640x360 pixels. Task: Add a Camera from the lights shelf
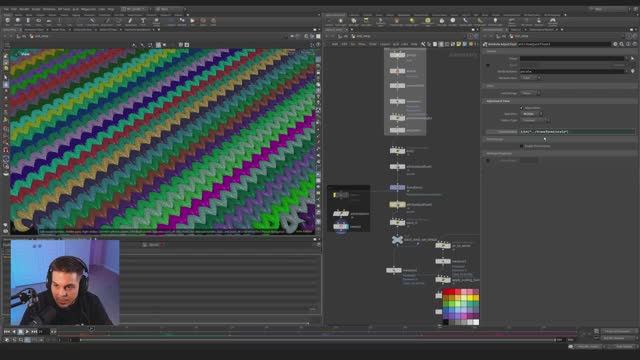pos(328,21)
